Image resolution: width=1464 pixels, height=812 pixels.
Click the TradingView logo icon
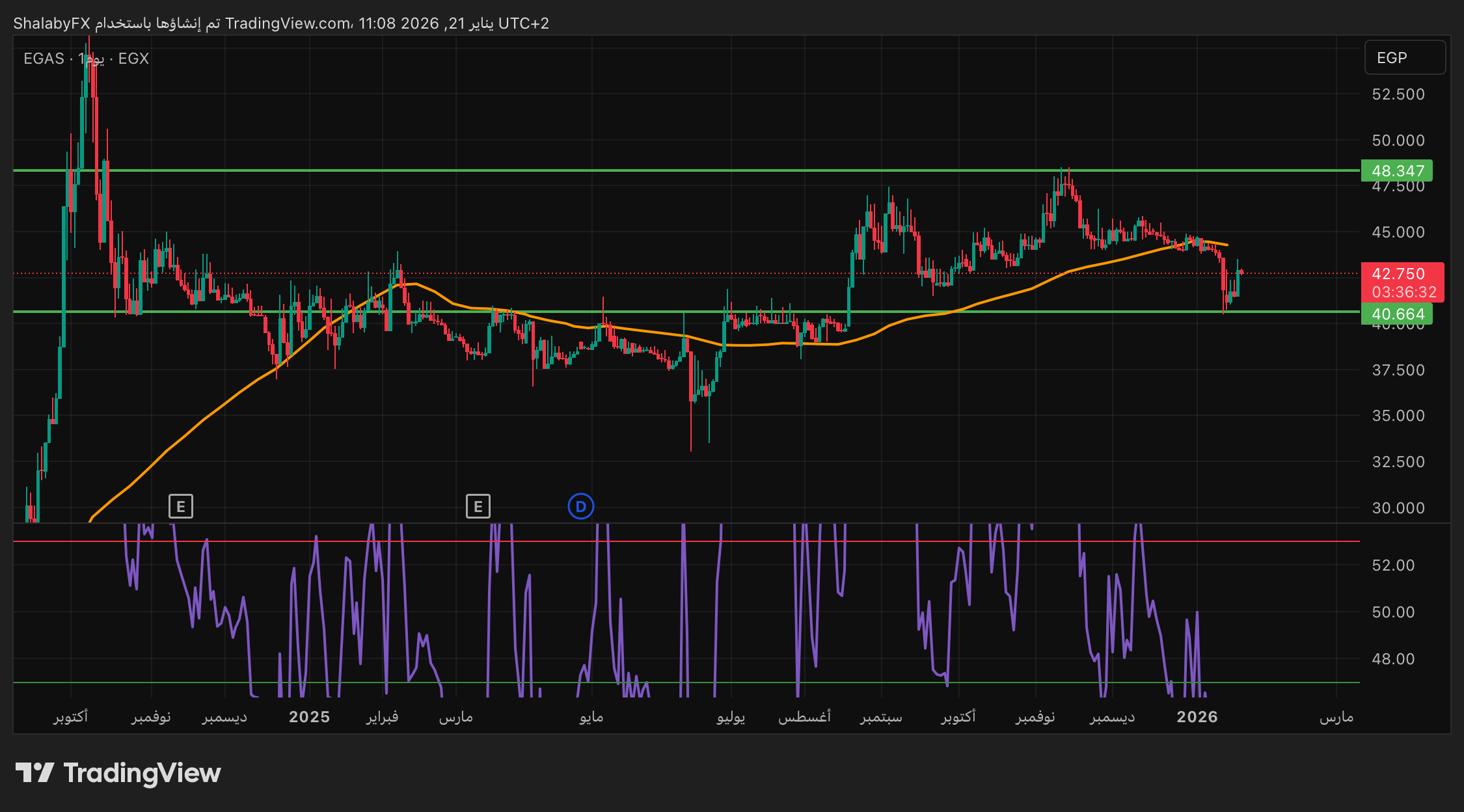(x=34, y=773)
